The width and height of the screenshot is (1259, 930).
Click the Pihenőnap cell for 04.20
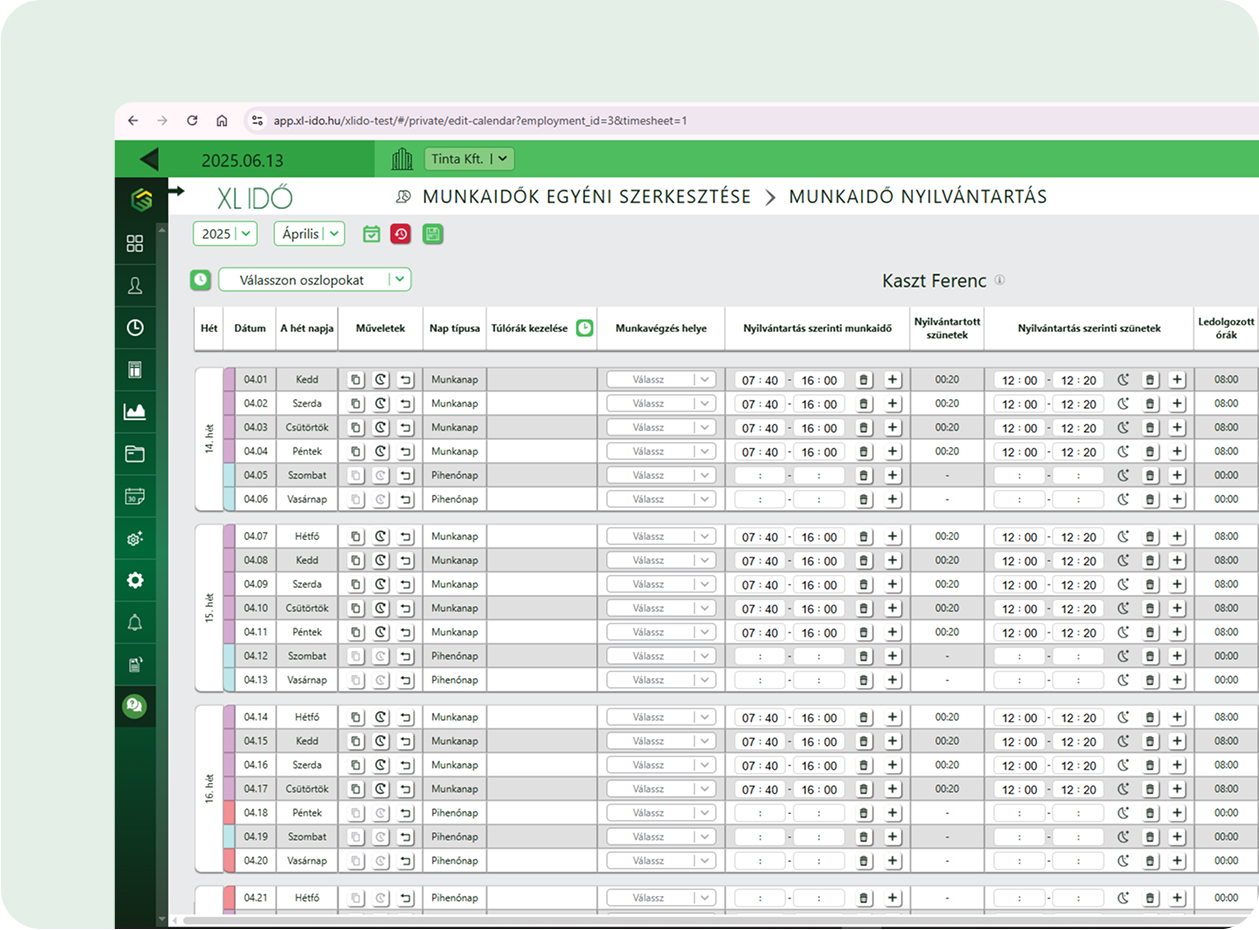pos(455,861)
